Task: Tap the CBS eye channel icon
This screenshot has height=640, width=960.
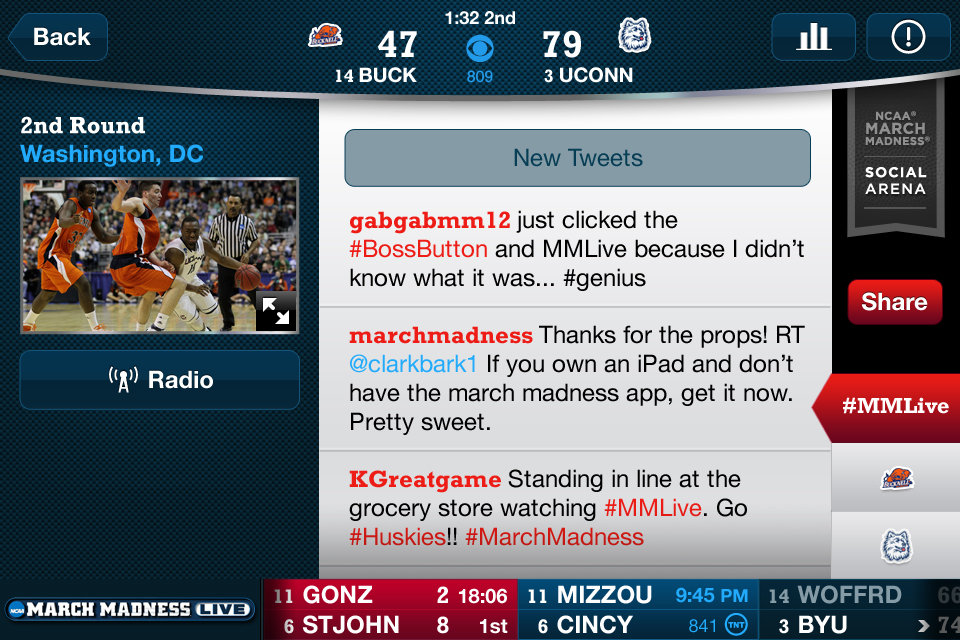Action: click(x=479, y=49)
